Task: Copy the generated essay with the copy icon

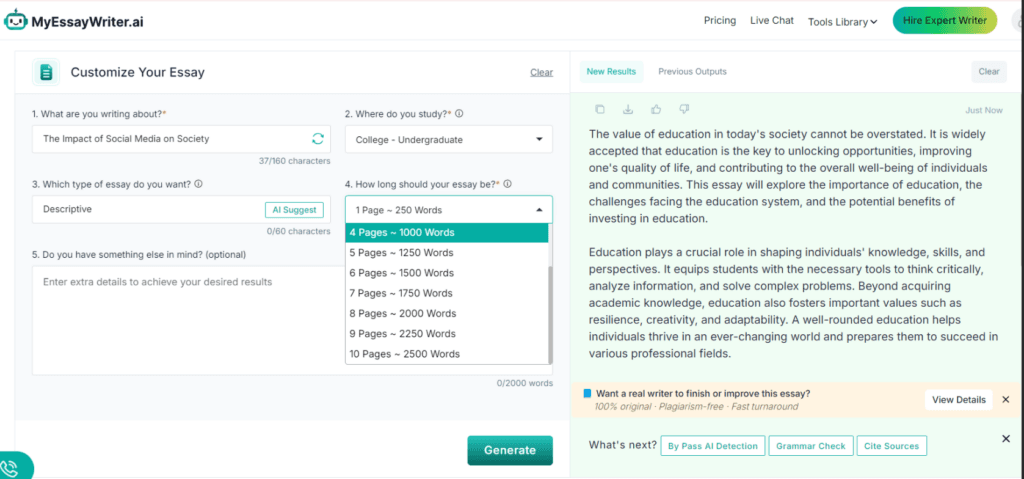Action: (600, 109)
